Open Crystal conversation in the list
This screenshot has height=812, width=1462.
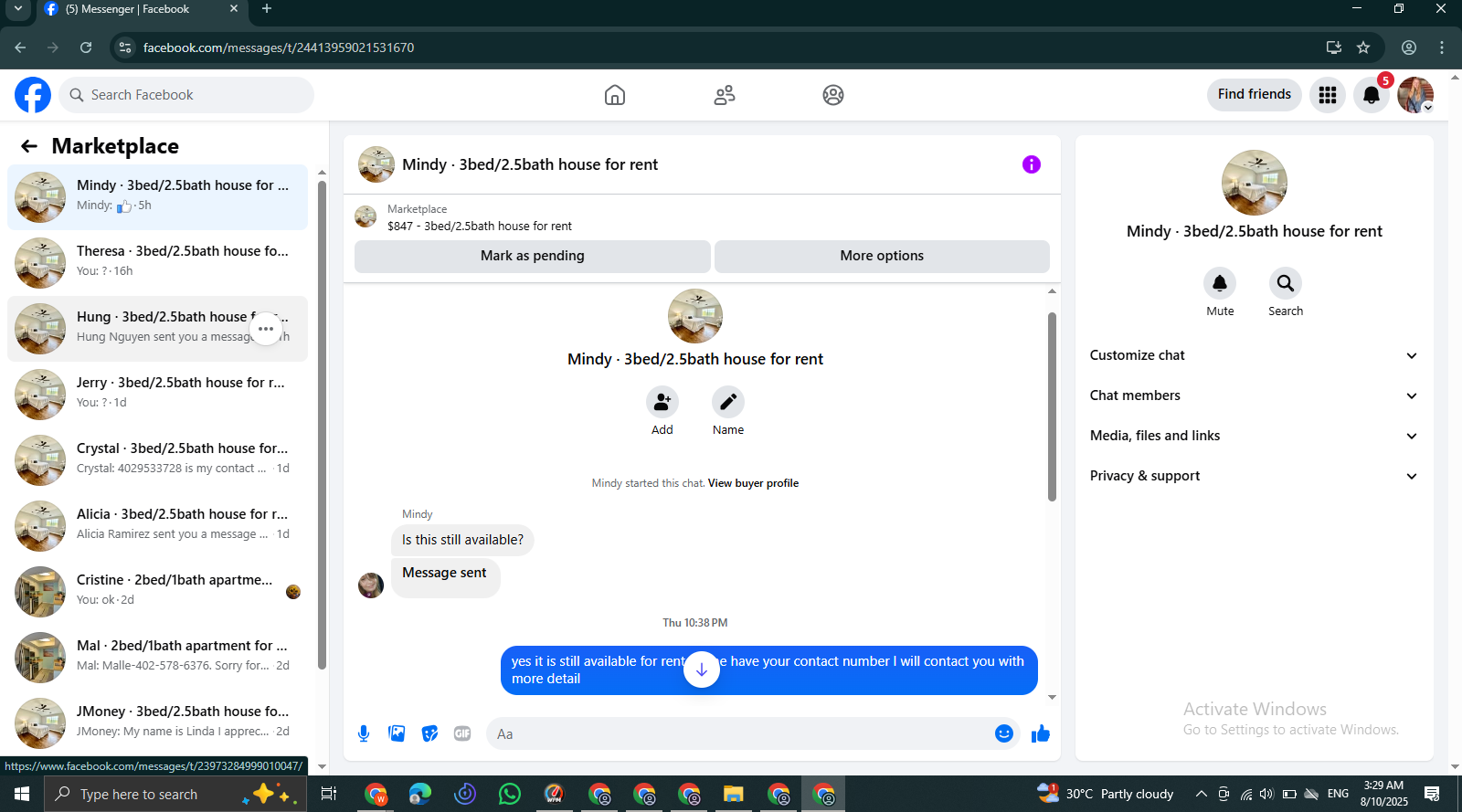[x=157, y=460]
